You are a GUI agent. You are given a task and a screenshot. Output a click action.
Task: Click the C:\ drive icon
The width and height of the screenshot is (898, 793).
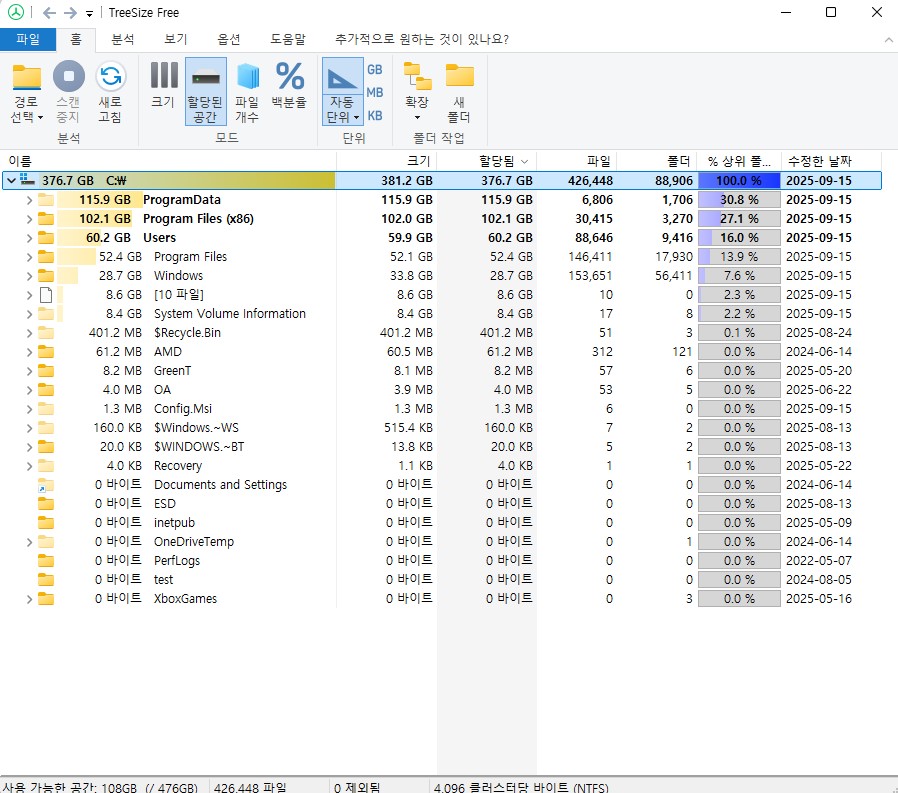(27, 179)
